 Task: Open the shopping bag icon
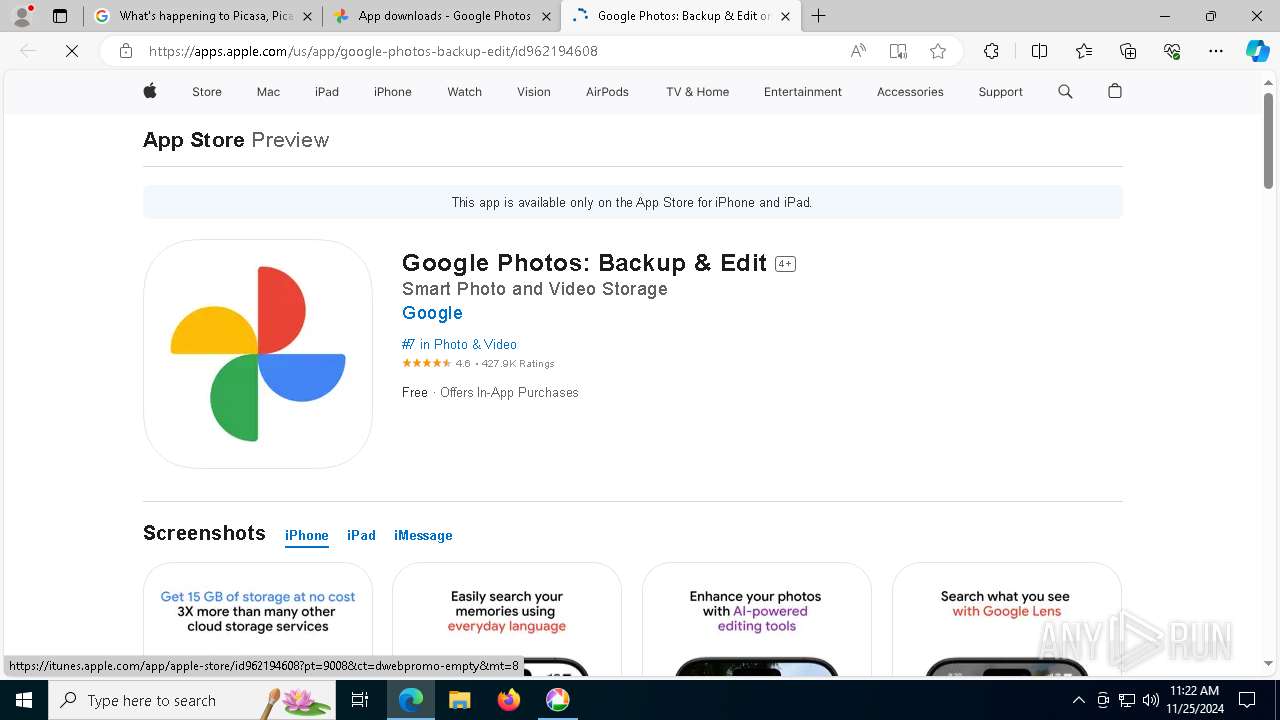click(x=1115, y=91)
